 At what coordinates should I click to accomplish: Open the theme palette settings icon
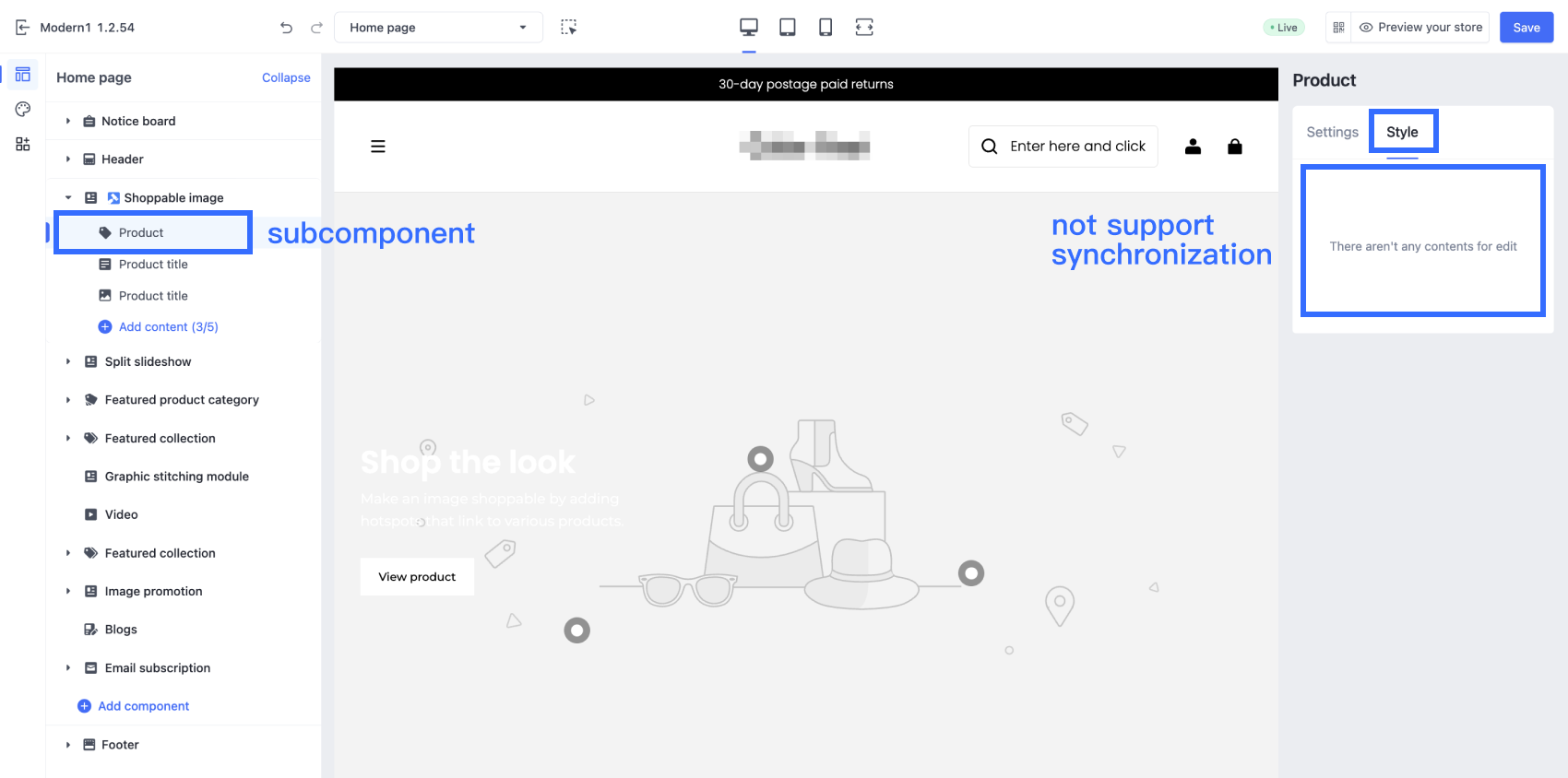pos(23,110)
